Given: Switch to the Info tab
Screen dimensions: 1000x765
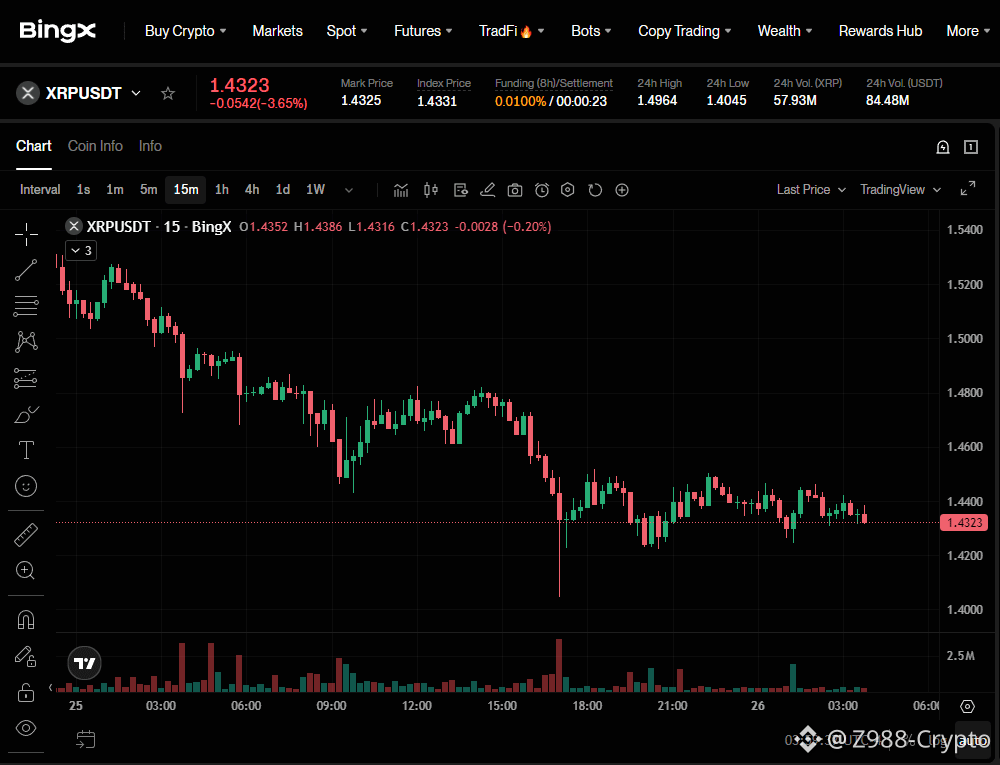Looking at the screenshot, I should (151, 146).
